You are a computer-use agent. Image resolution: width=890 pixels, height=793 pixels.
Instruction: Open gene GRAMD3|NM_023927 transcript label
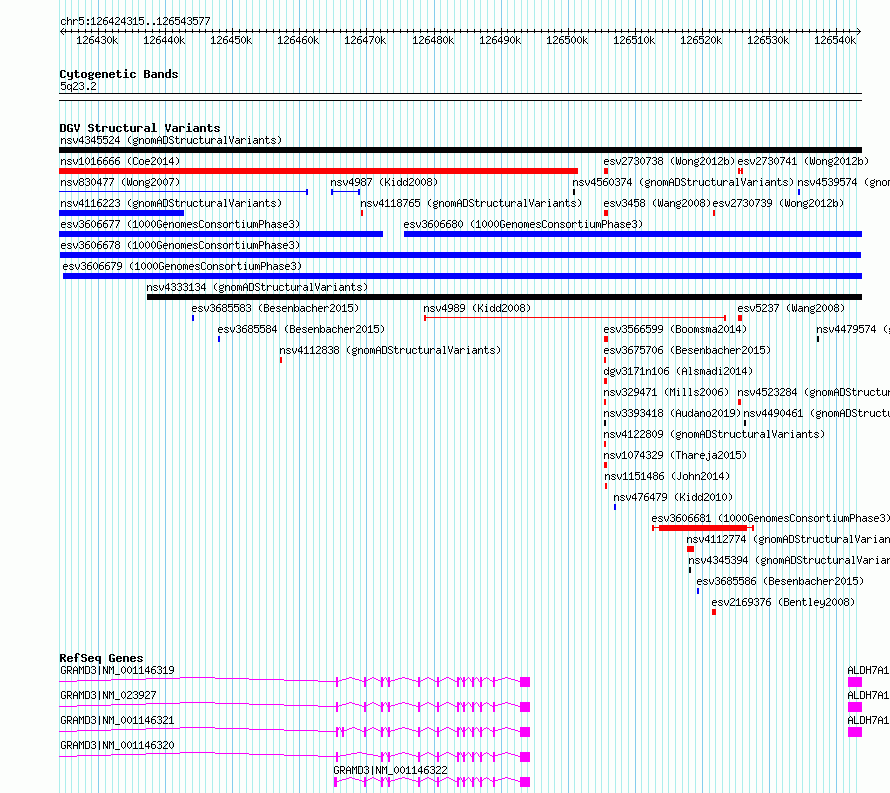pyautogui.click(x=108, y=695)
